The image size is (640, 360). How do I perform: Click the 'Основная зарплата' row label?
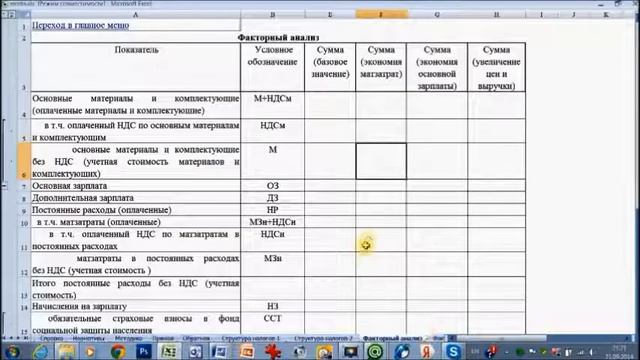[x=136, y=186]
